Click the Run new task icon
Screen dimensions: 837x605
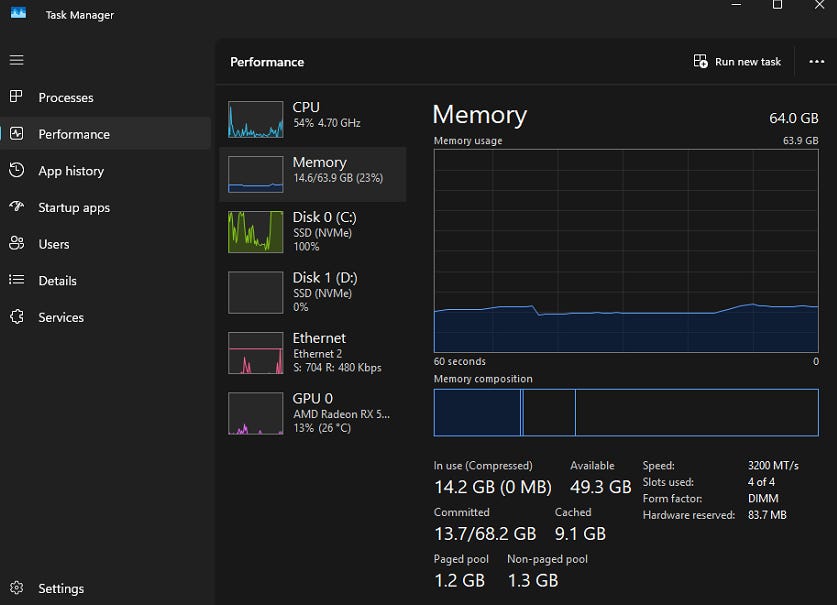700,61
